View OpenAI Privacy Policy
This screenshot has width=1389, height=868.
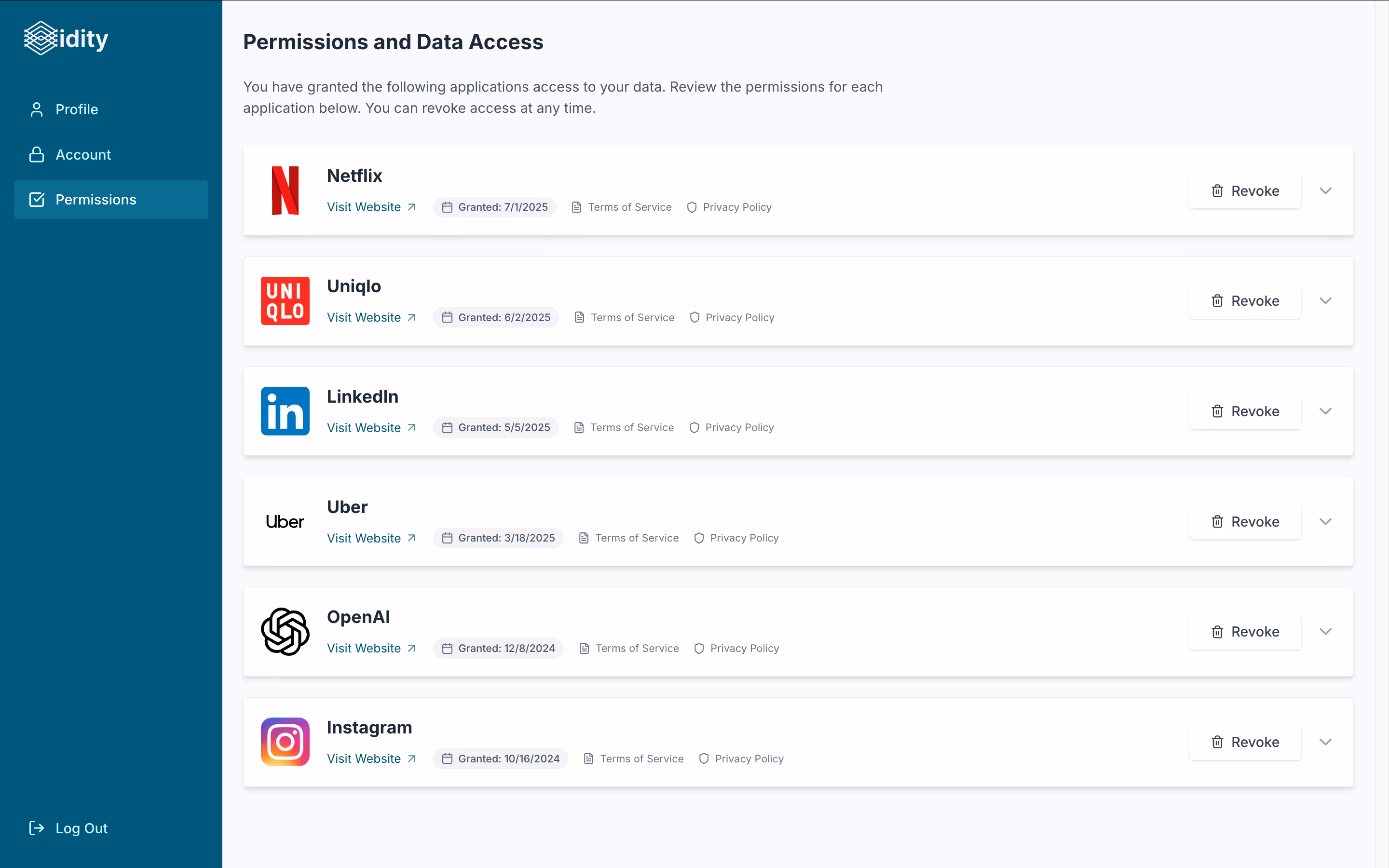click(x=736, y=648)
